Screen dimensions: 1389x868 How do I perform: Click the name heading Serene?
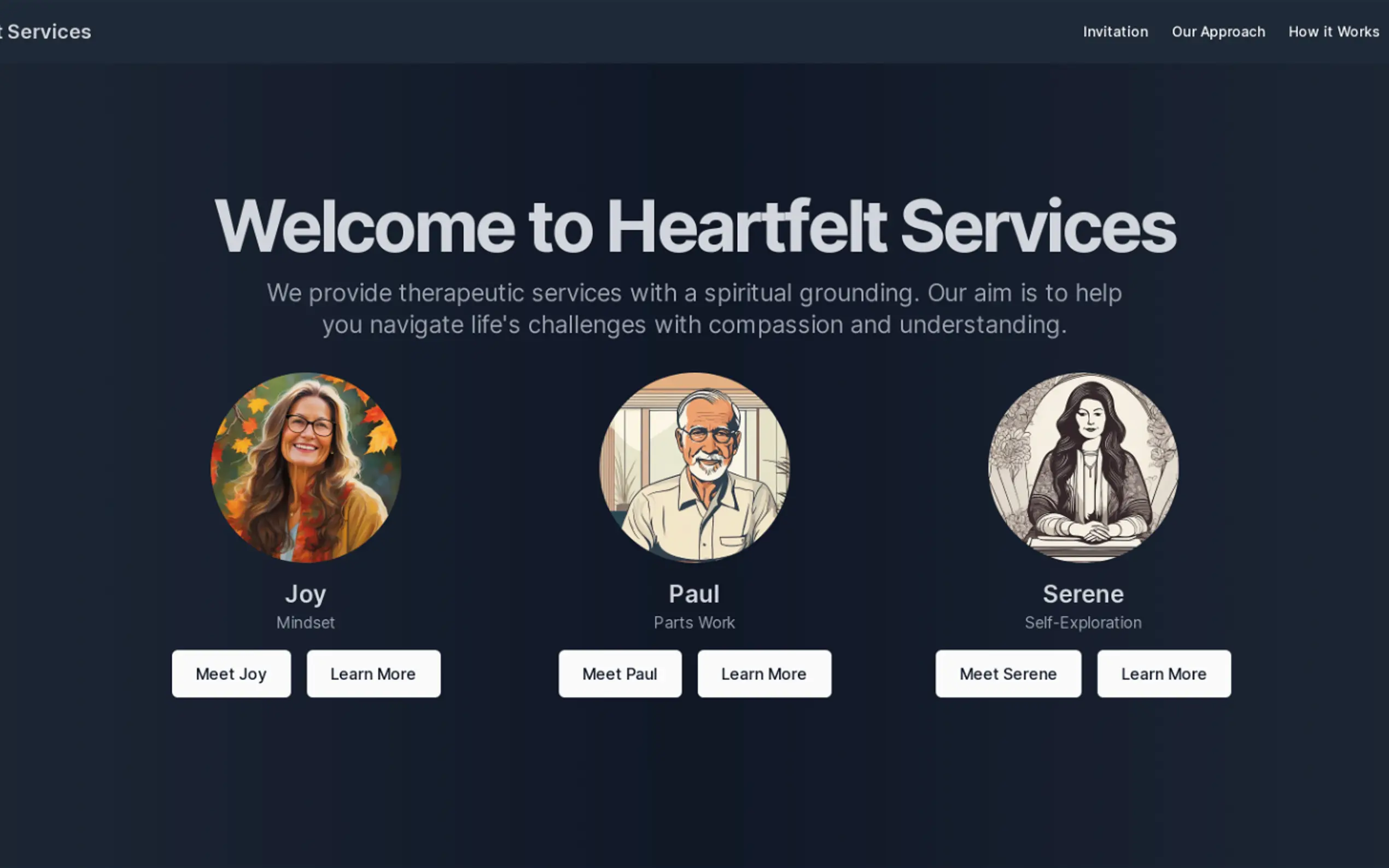pyautogui.click(x=1083, y=594)
